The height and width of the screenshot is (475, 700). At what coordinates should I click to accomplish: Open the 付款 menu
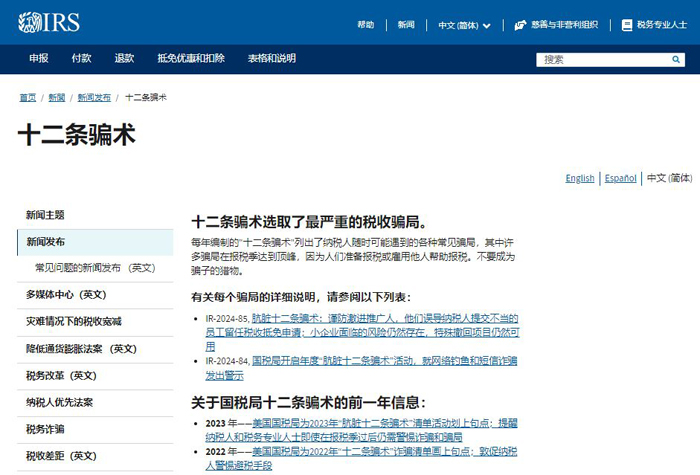tap(81, 58)
